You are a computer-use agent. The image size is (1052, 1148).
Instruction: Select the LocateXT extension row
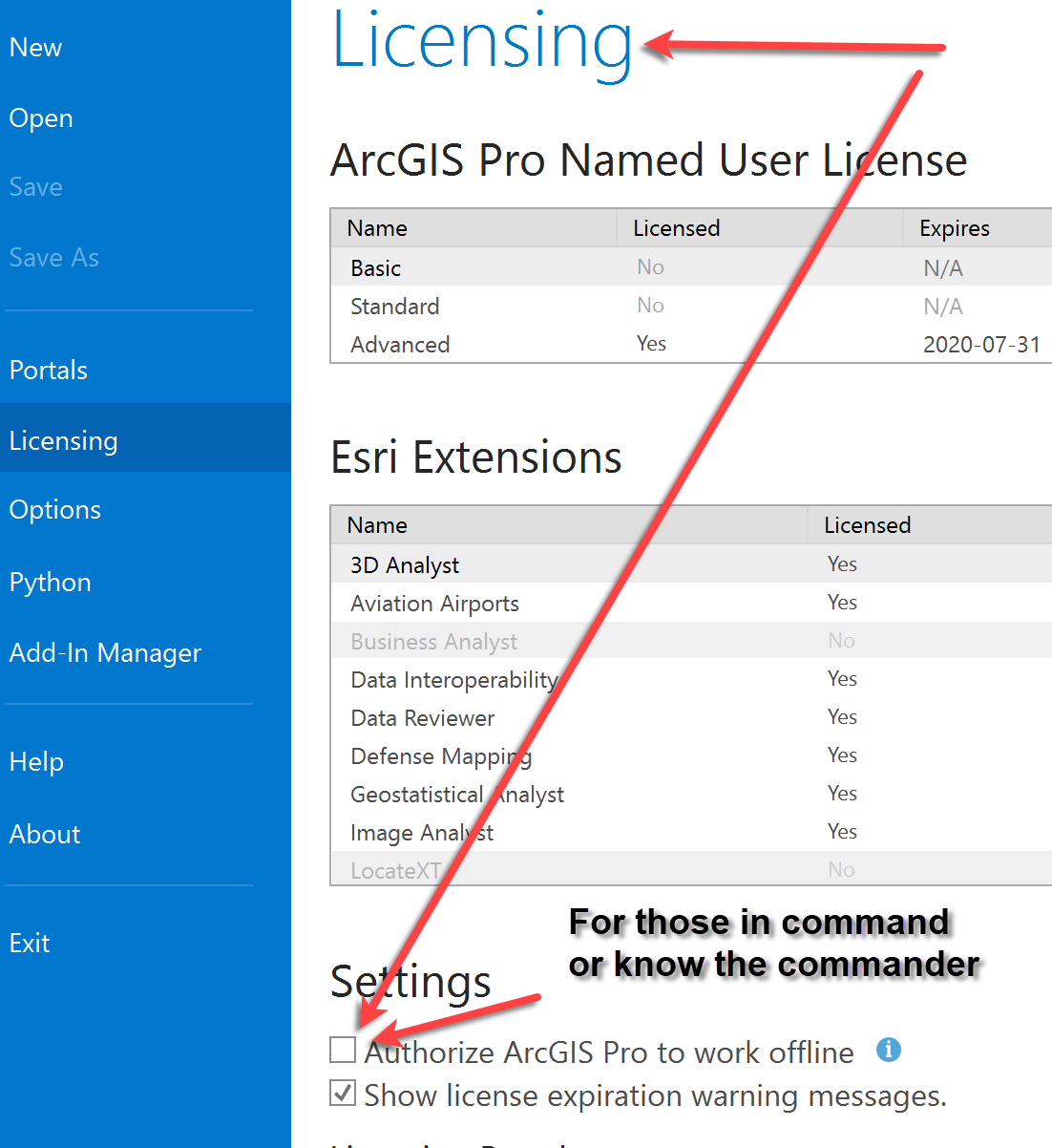(691, 868)
